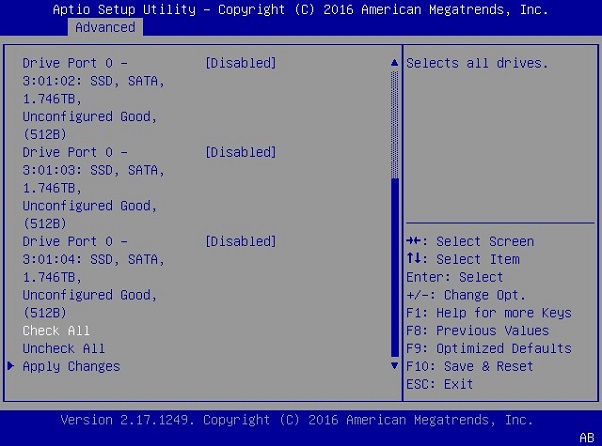Select the Drive Port 0 - 3:01:02 entry
The image size is (602, 446).
(75, 63)
